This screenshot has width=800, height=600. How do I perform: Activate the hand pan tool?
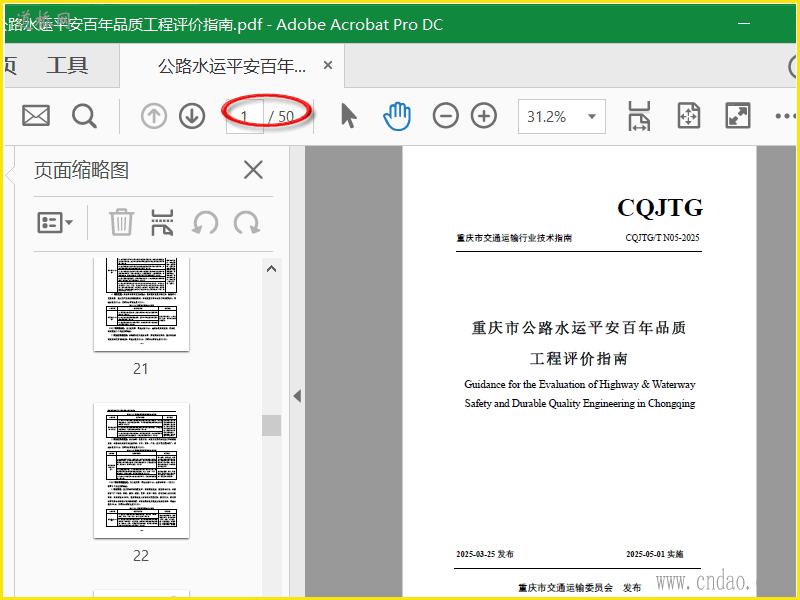[x=396, y=116]
